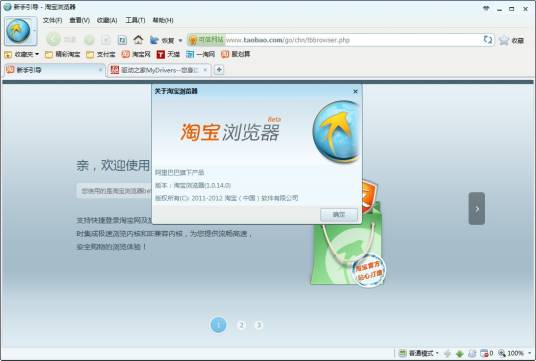Close the 新手引导 tab
The height and width of the screenshot is (361, 536).
click(100, 70)
